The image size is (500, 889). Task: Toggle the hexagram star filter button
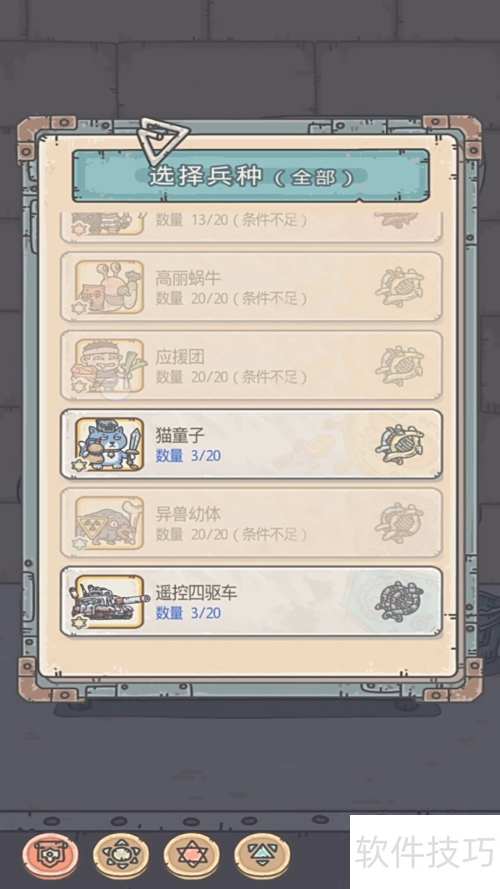(x=192, y=854)
